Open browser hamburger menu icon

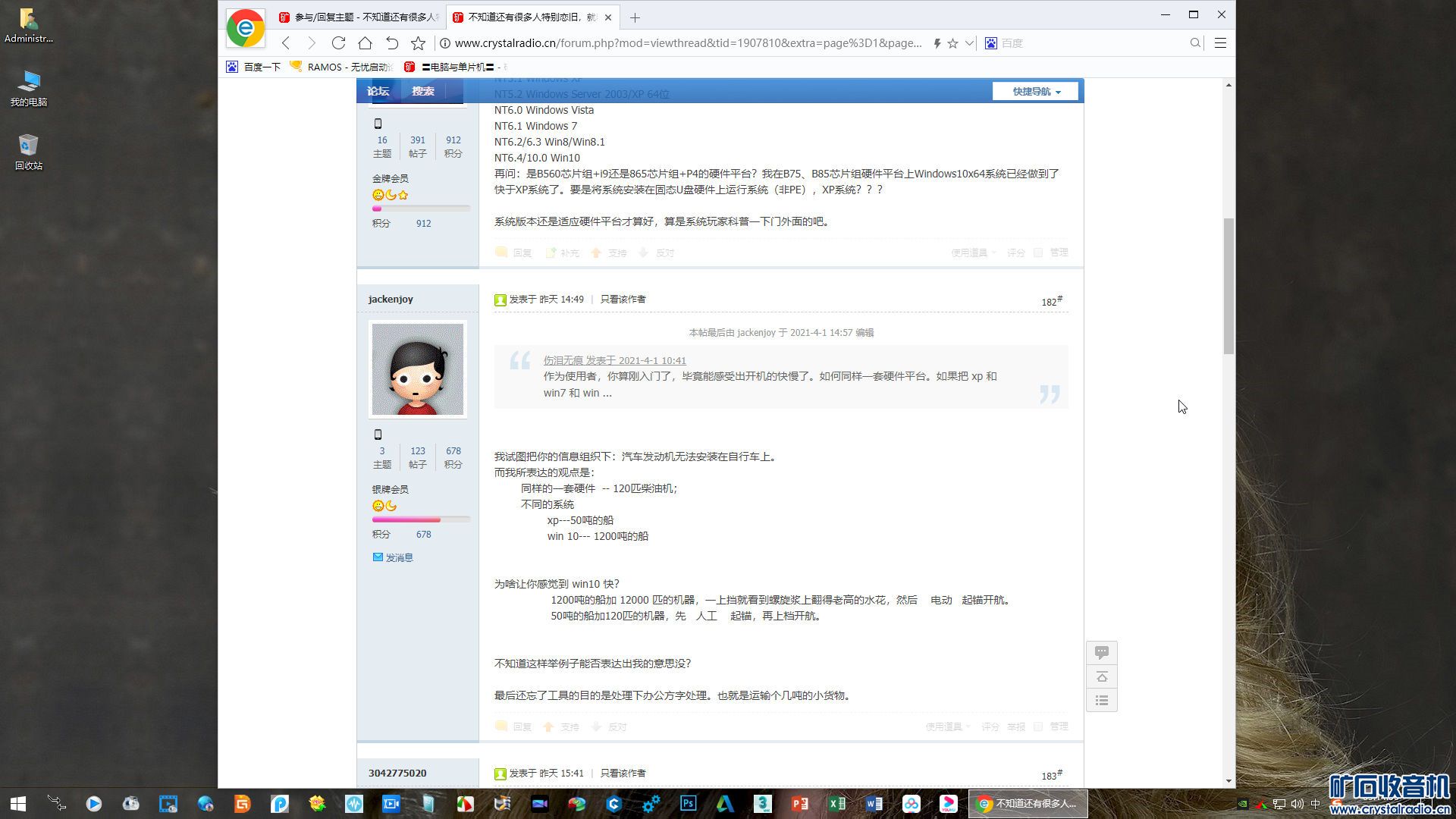[x=1220, y=43]
